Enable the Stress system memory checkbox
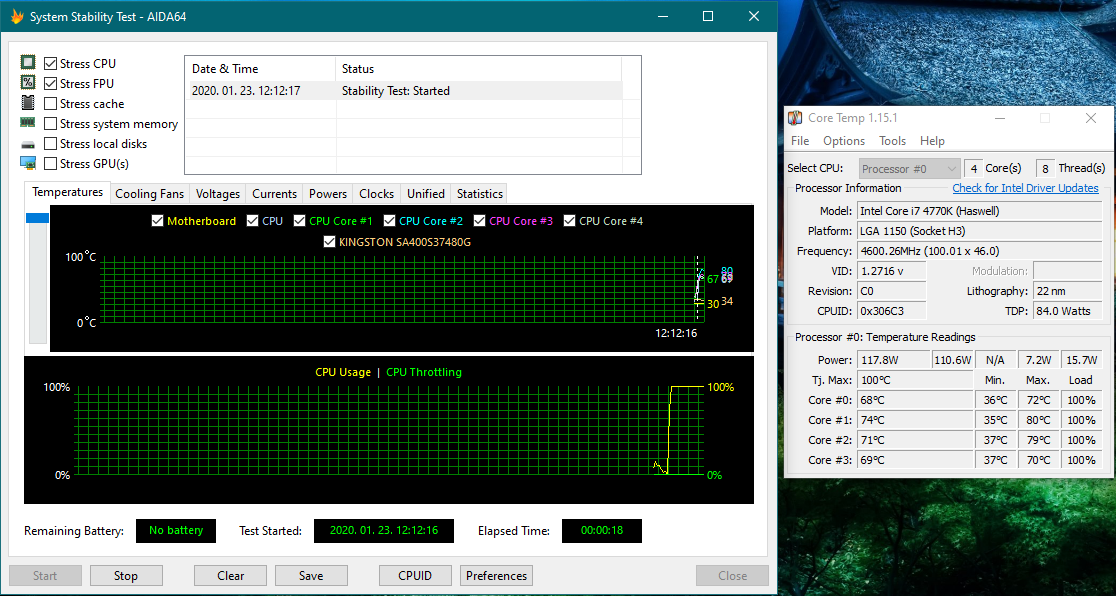Viewport: 1116px width, 596px height. pos(51,123)
